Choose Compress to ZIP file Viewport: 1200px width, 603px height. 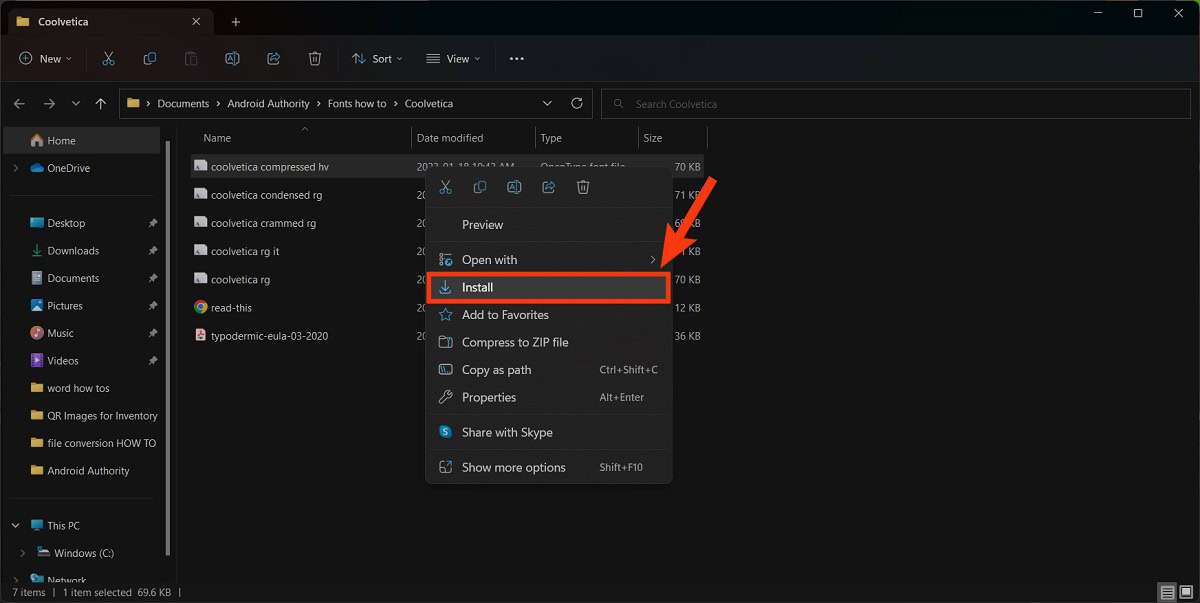click(x=514, y=342)
